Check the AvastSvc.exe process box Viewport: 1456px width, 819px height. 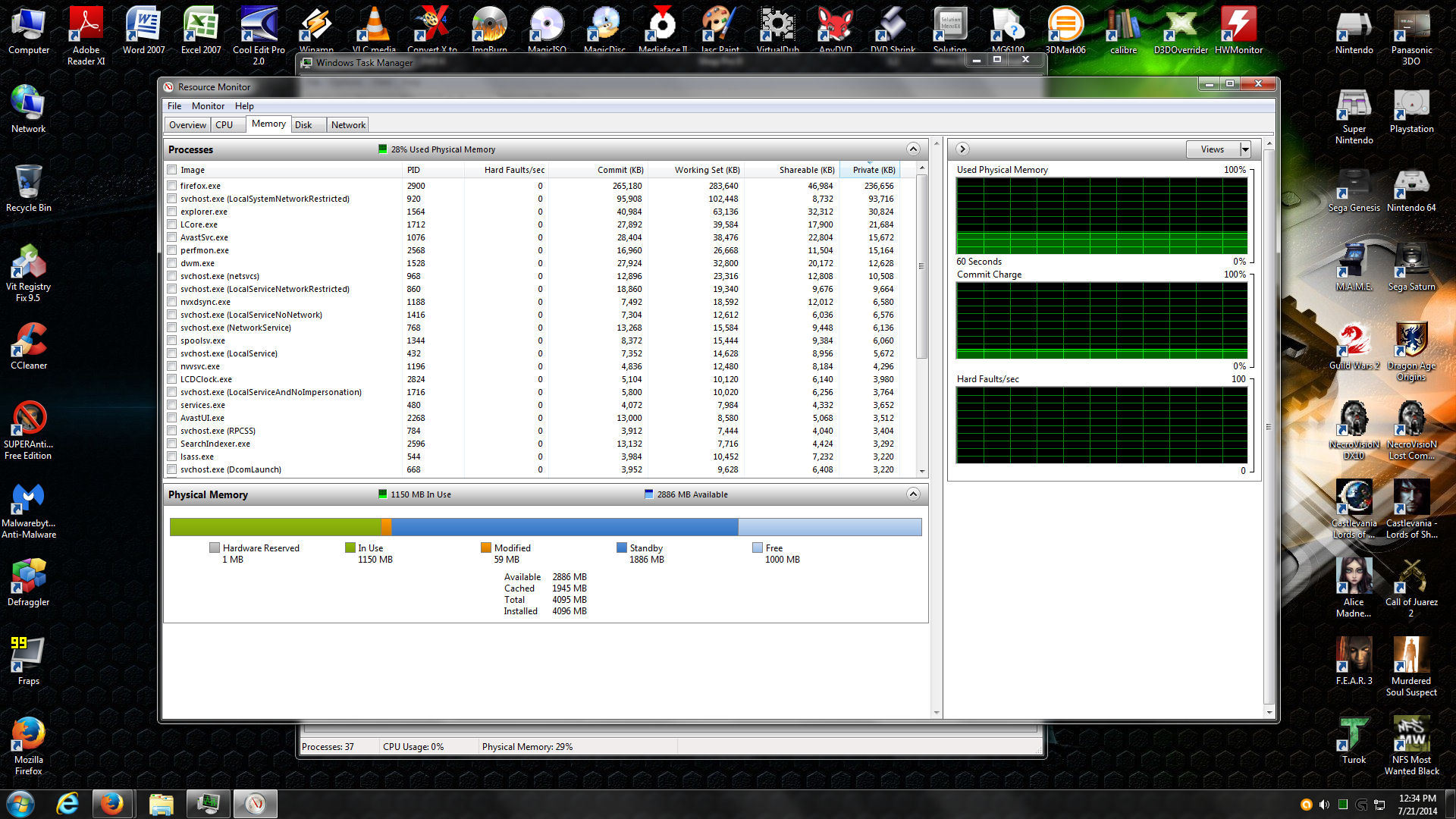(172, 237)
